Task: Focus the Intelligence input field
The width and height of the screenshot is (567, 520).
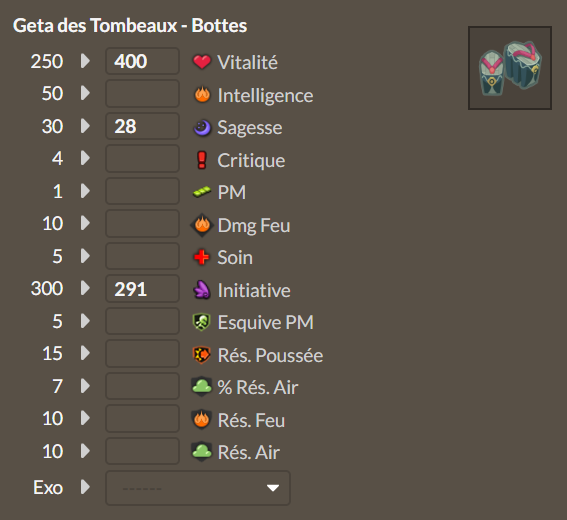Action: [142, 94]
